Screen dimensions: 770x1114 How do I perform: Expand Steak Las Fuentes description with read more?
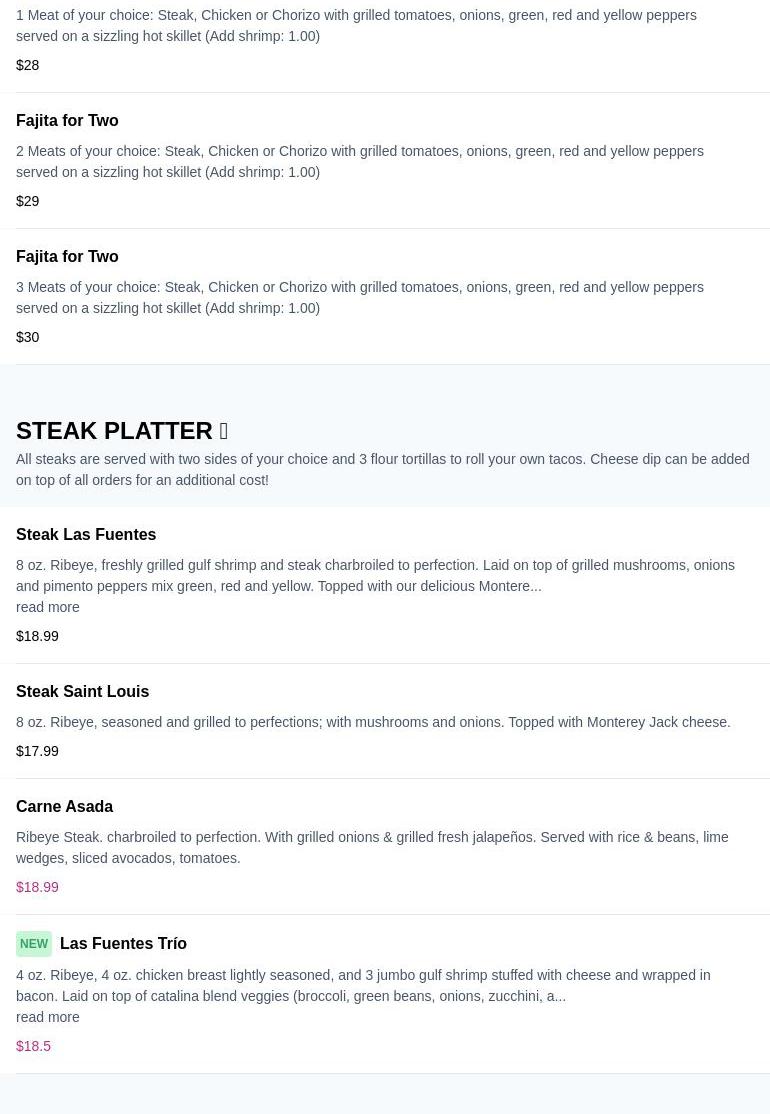click(x=47, y=607)
